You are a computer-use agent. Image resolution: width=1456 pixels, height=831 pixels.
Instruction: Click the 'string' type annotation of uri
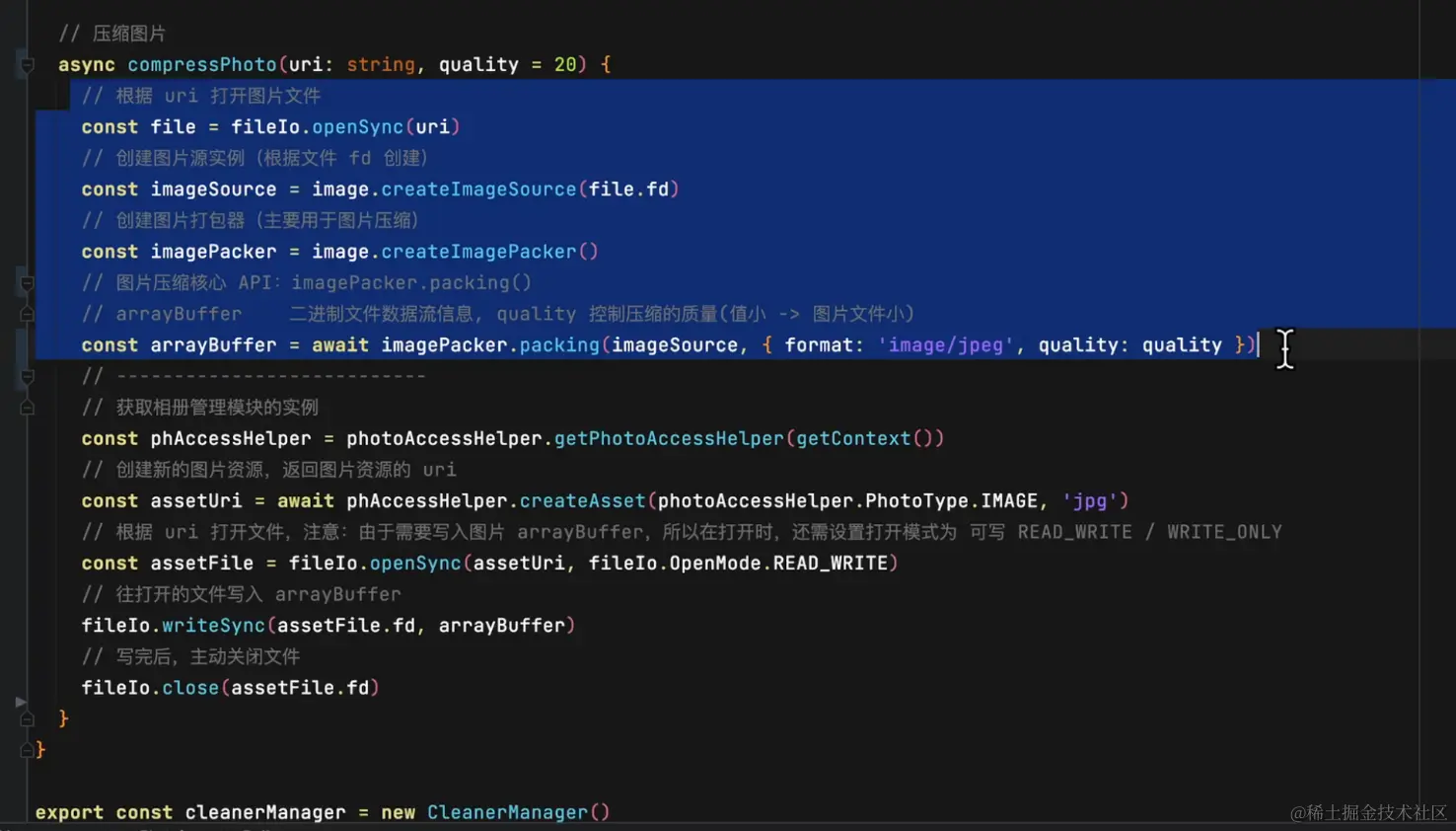[381, 65]
